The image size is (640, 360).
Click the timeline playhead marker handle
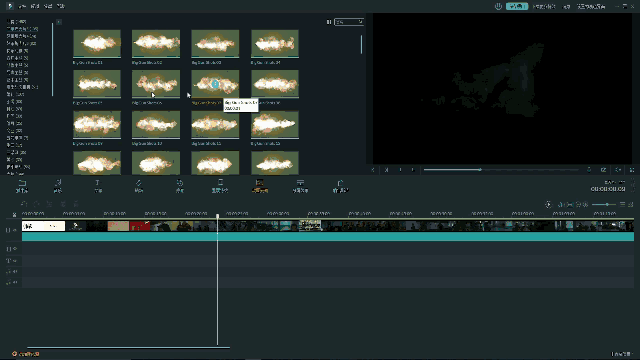click(x=218, y=216)
